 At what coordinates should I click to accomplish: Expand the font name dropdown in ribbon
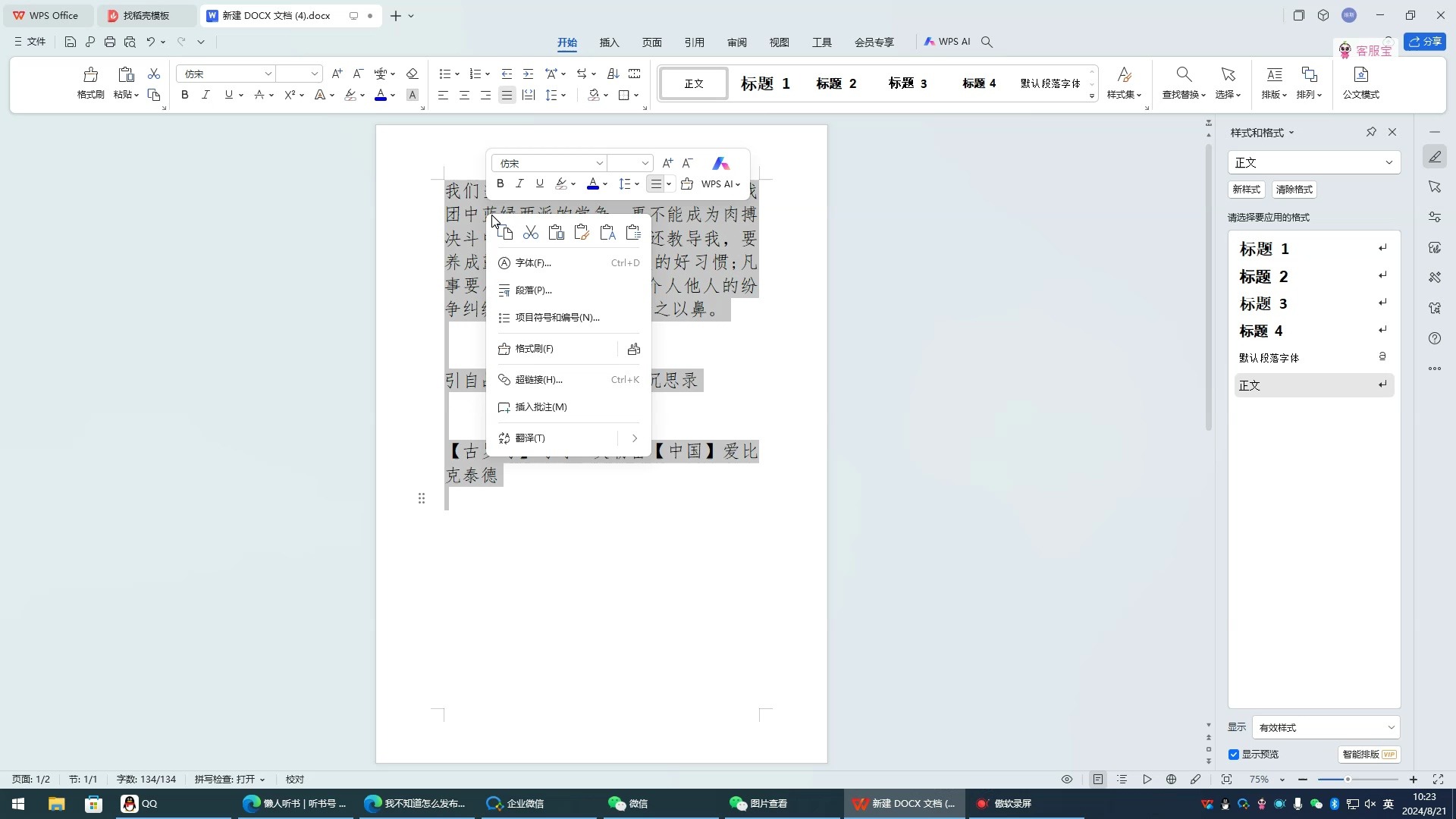click(268, 74)
